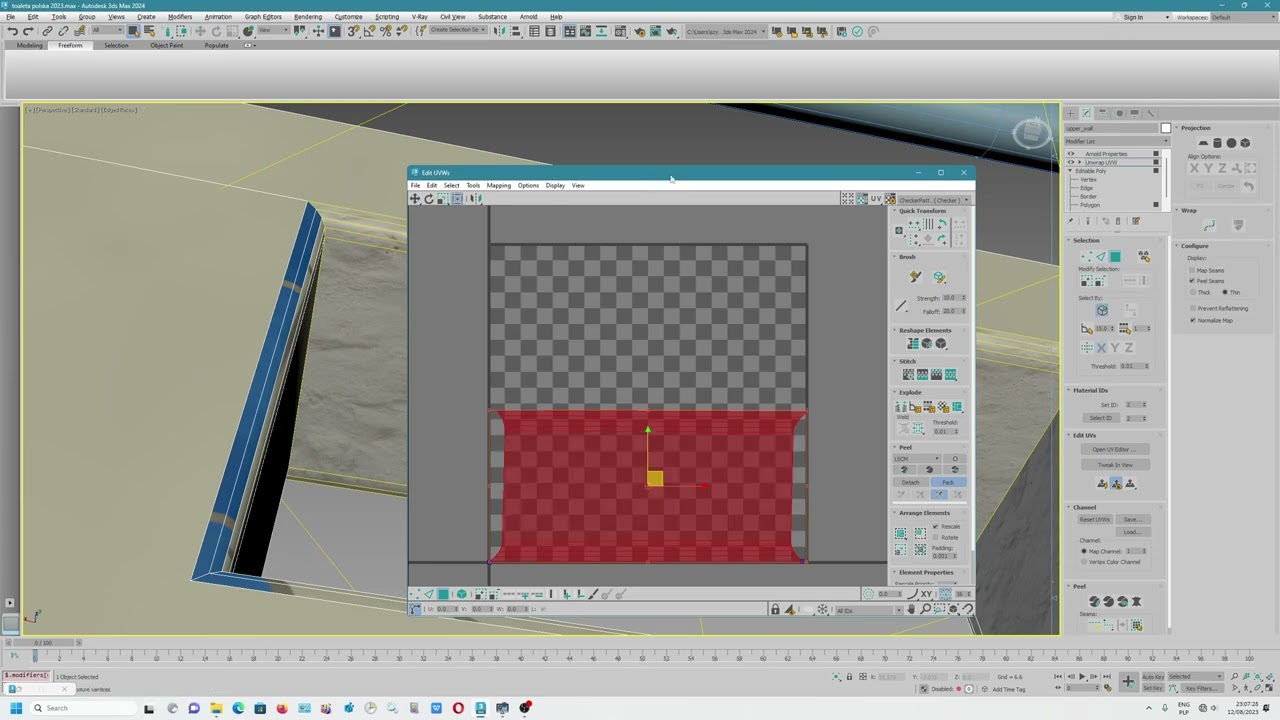The width and height of the screenshot is (1280, 720).
Task: Click the Undo arrow in main toolbar
Action: pos(12,31)
